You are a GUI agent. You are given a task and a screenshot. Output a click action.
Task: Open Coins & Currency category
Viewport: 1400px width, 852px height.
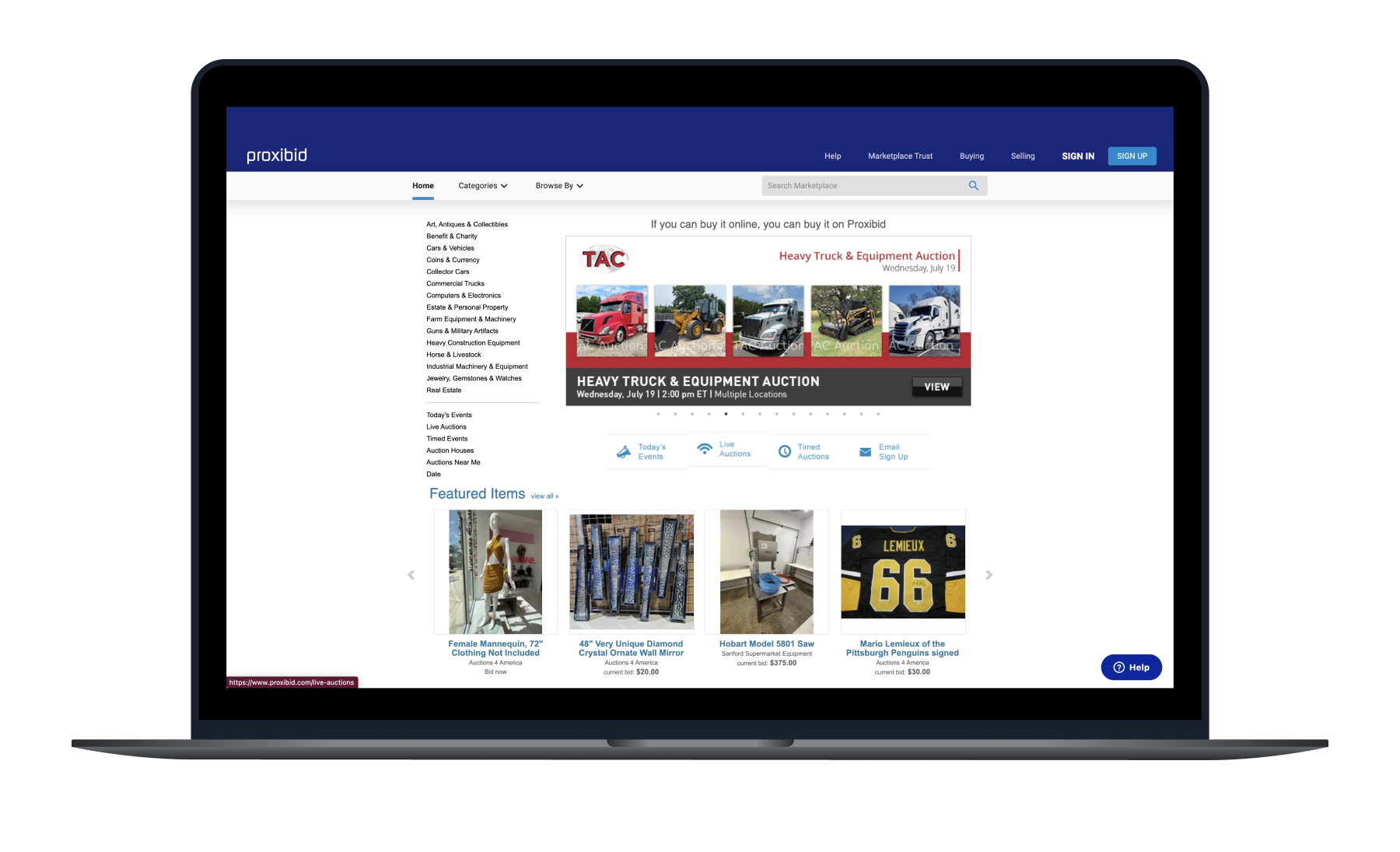coord(453,260)
